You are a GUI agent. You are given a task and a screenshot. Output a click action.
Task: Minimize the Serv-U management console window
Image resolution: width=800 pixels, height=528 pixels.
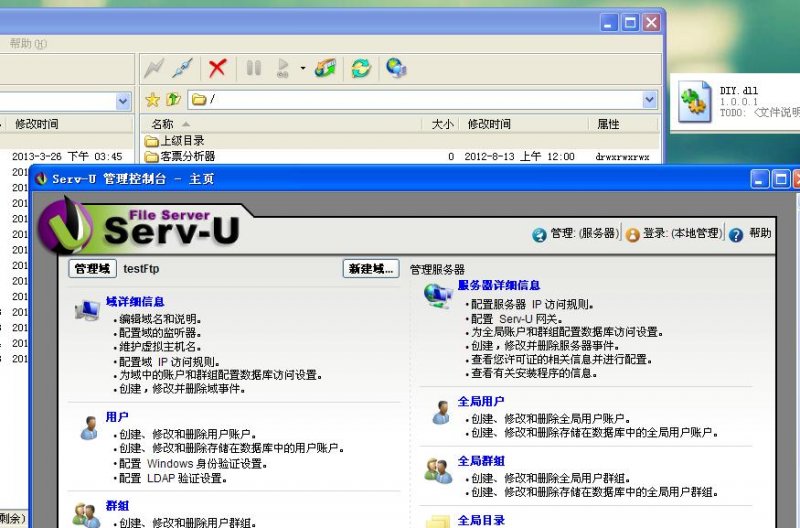pyautogui.click(x=759, y=179)
